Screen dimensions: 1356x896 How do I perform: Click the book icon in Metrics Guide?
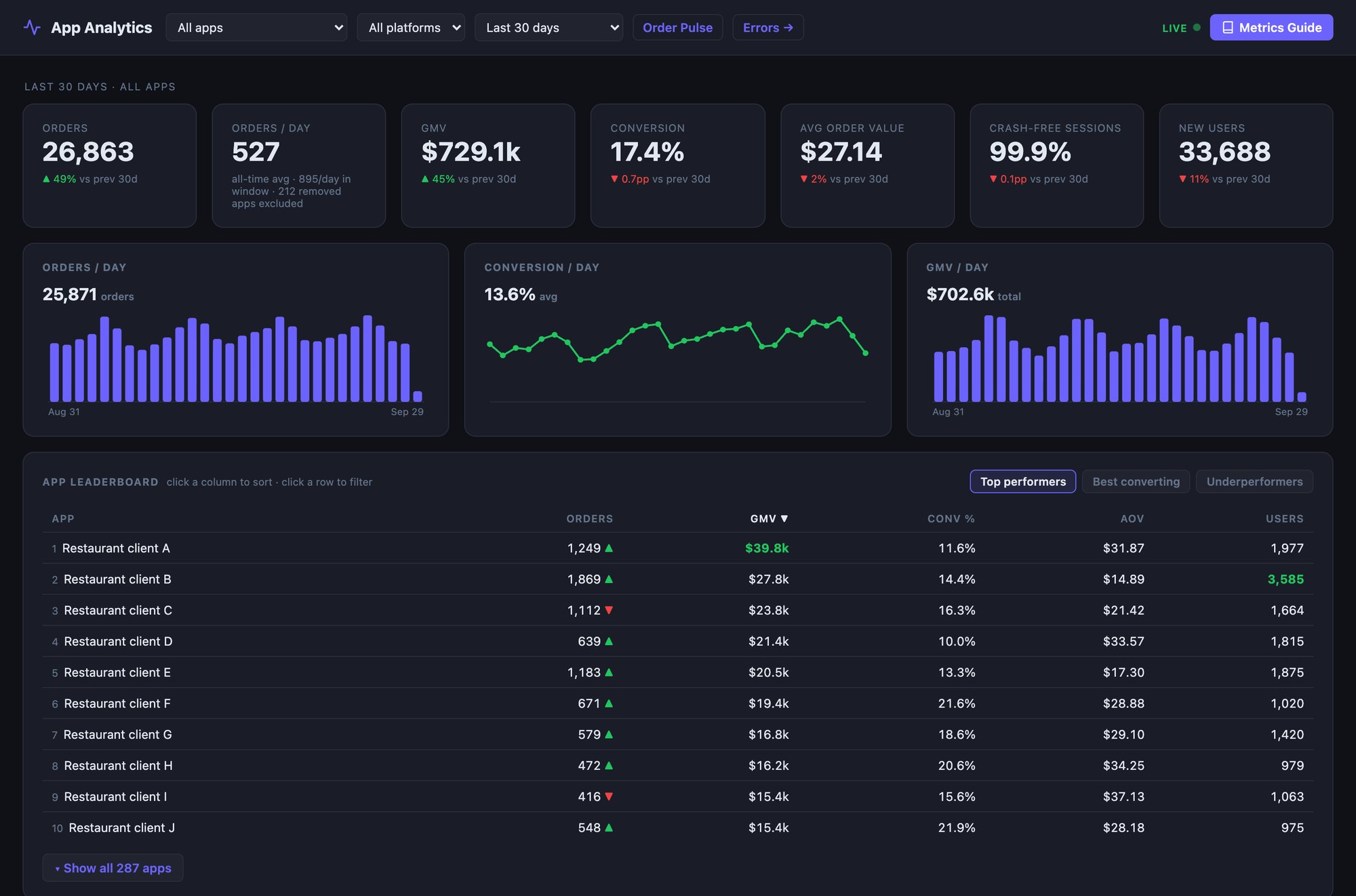click(x=1227, y=28)
